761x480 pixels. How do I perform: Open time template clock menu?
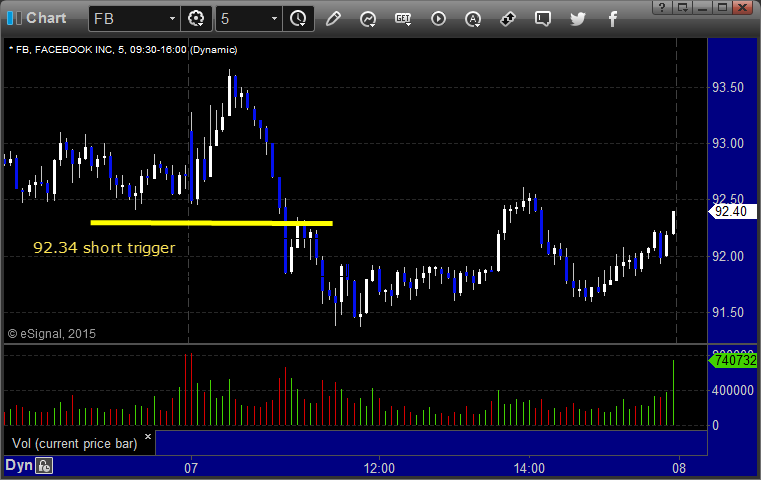(x=298, y=19)
